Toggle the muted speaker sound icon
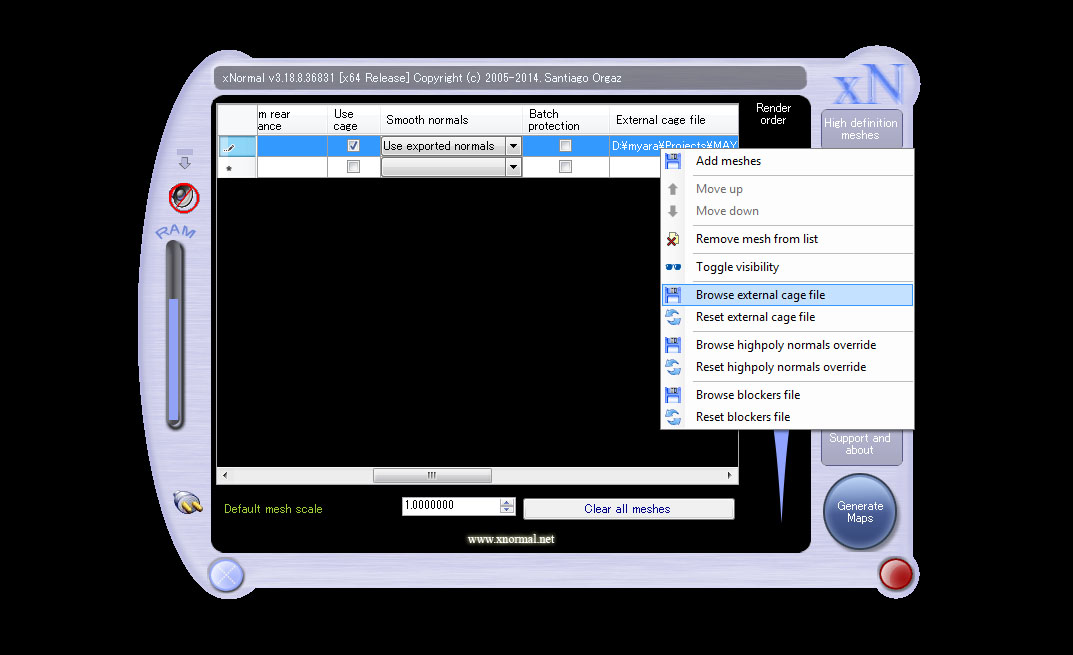Image resolution: width=1073 pixels, height=655 pixels. [184, 198]
